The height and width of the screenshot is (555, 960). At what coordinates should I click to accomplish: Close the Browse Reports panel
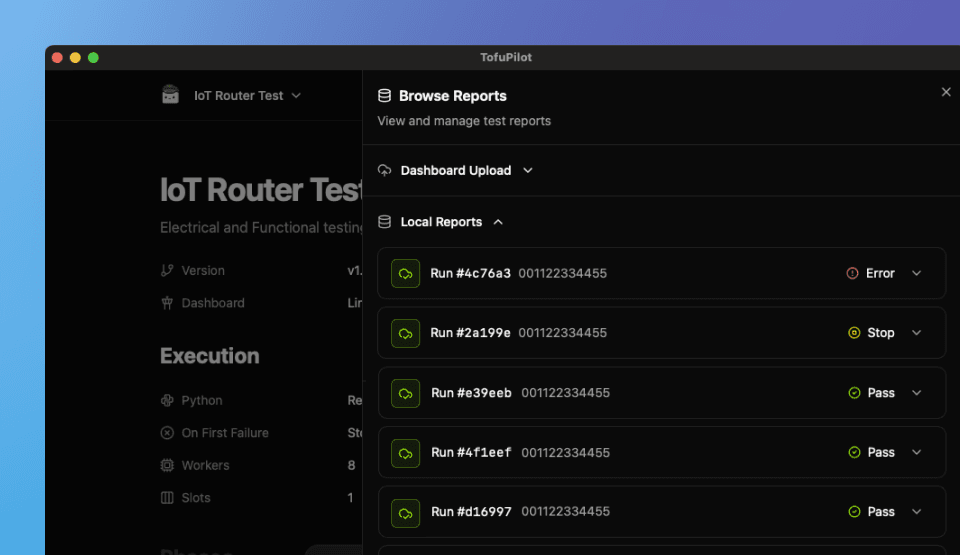[x=946, y=92]
